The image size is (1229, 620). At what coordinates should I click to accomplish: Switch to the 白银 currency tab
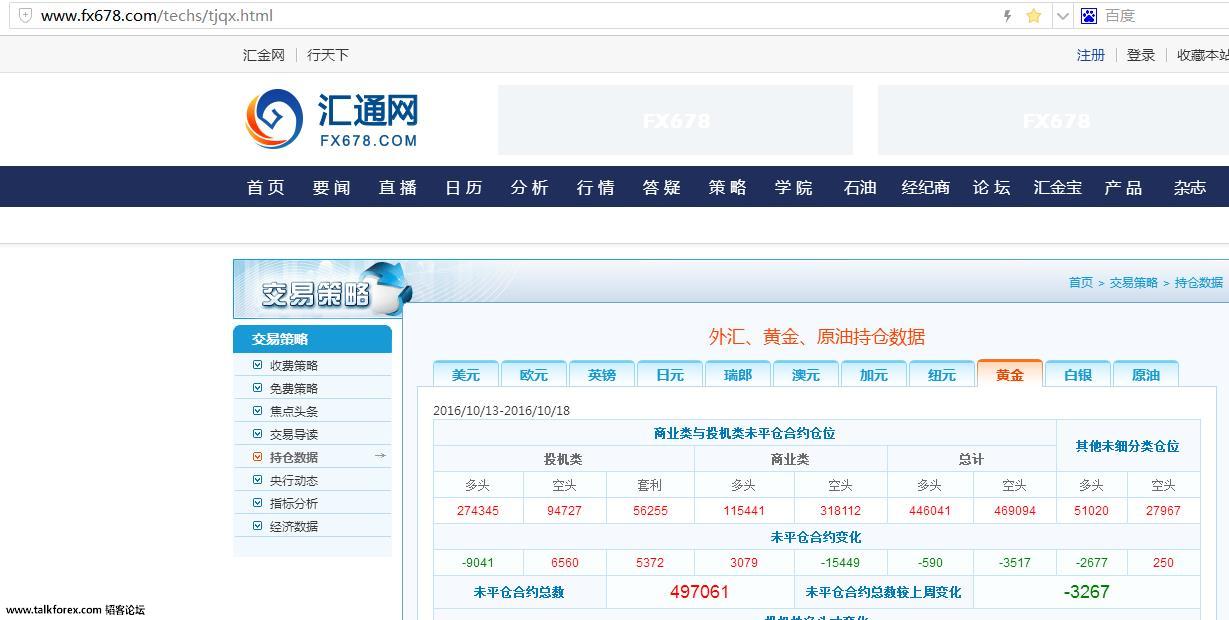pyautogui.click(x=1078, y=373)
